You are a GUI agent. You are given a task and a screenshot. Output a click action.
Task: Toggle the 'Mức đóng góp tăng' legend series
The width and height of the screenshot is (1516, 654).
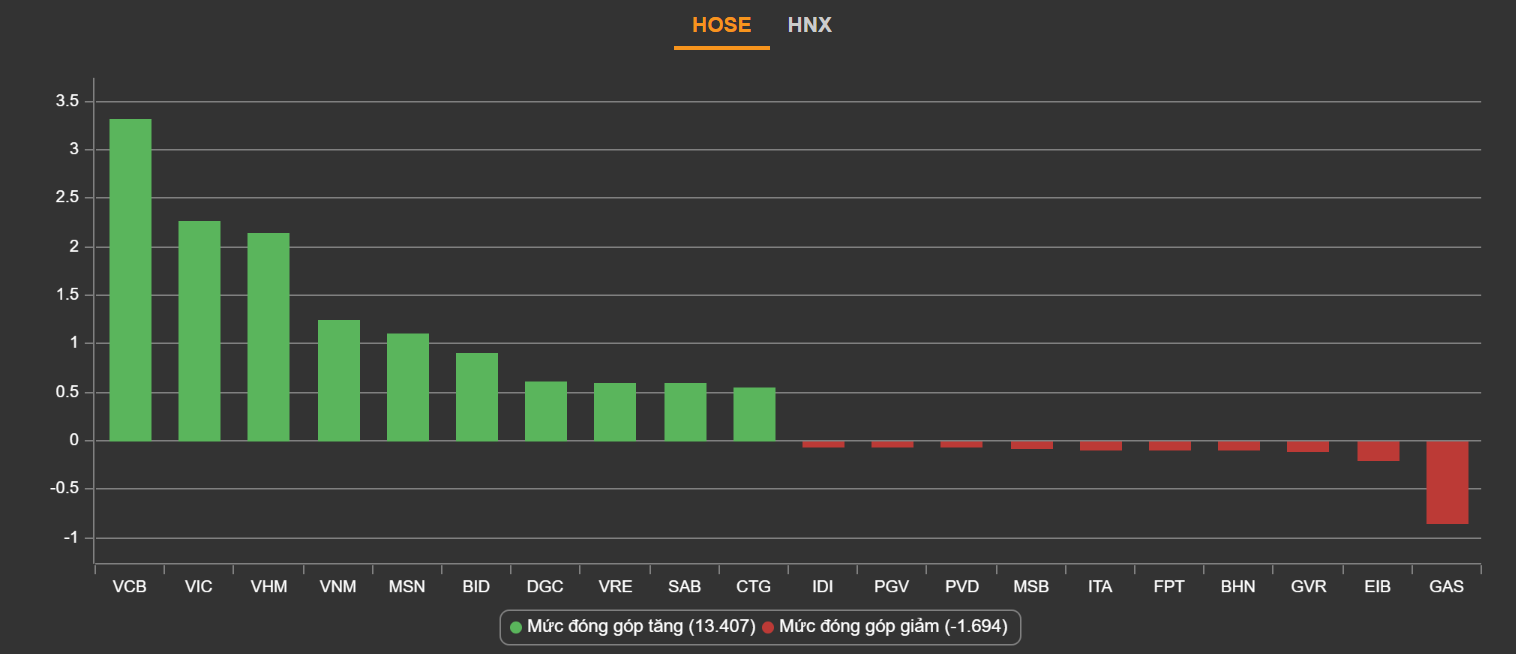pos(639,627)
